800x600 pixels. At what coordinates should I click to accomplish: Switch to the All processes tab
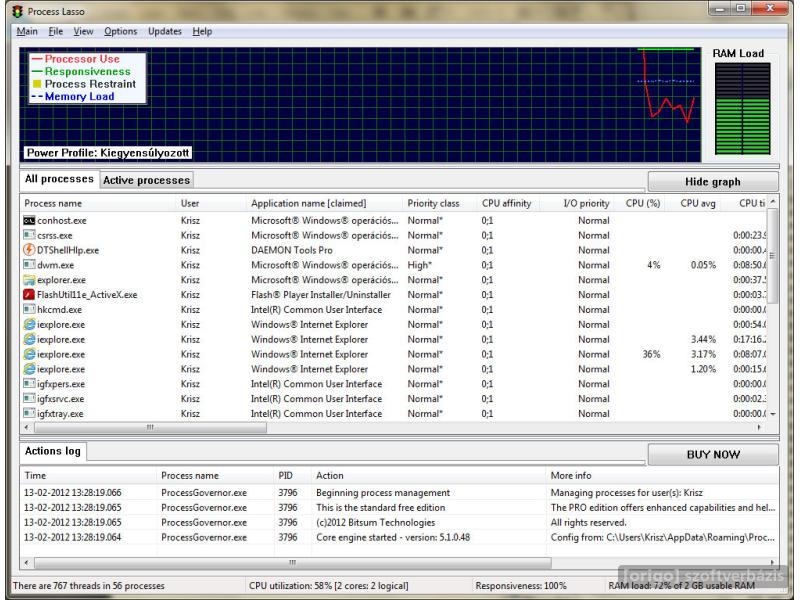(59, 179)
